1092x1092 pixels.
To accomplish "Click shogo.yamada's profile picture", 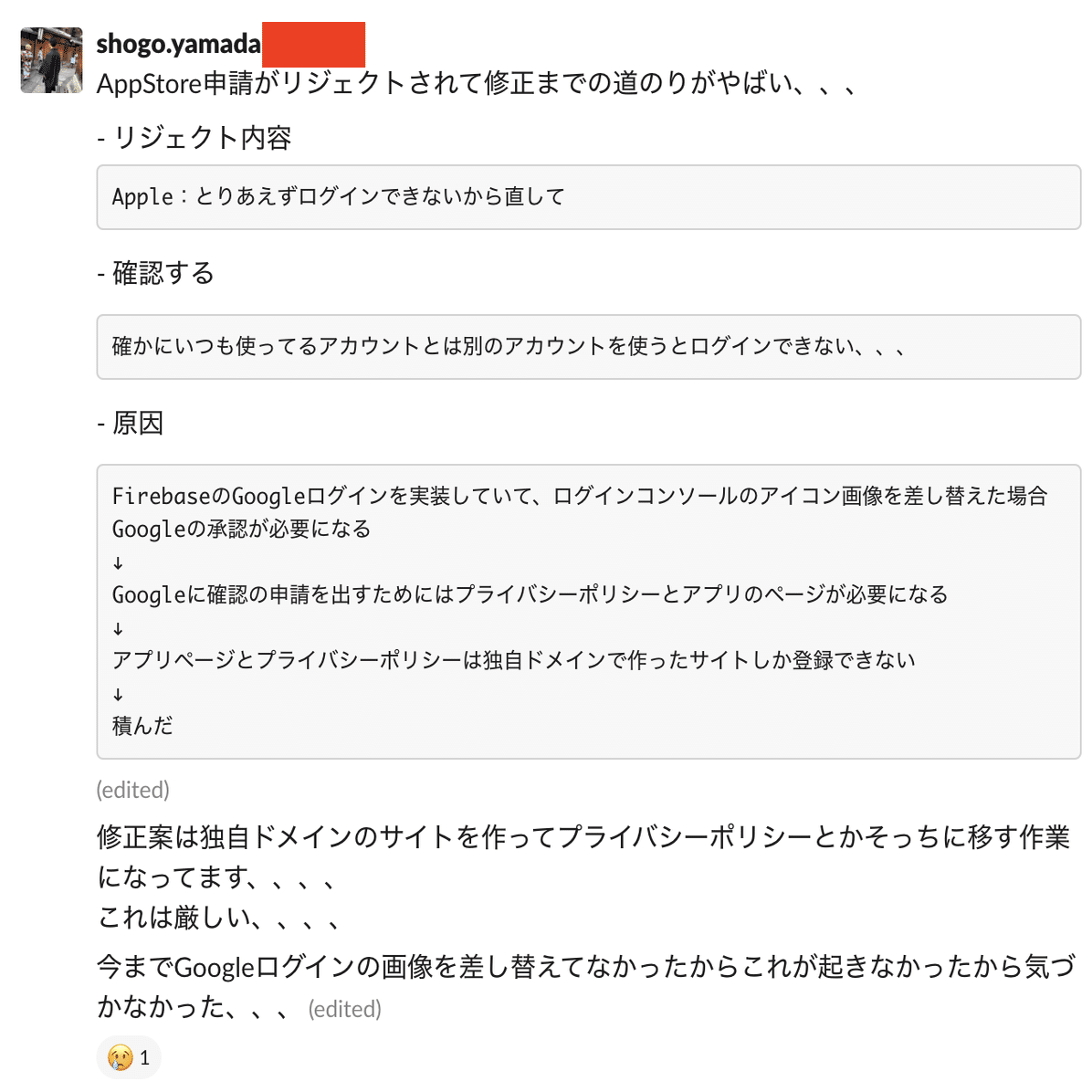I will 50,60.
